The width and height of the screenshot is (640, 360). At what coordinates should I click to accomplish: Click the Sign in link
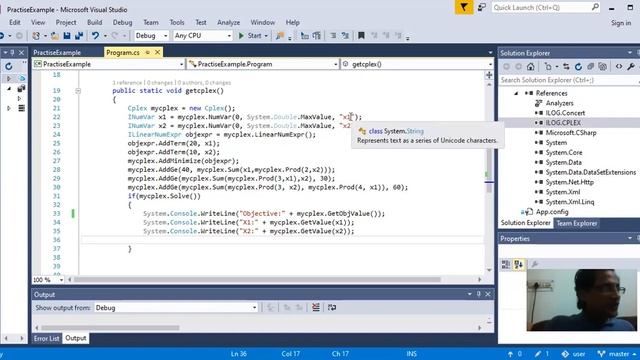pos(621,23)
